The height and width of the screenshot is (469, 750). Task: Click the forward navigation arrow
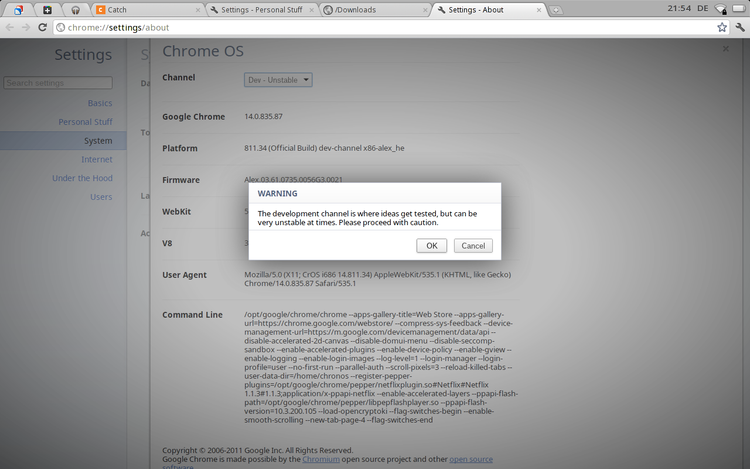point(26,27)
